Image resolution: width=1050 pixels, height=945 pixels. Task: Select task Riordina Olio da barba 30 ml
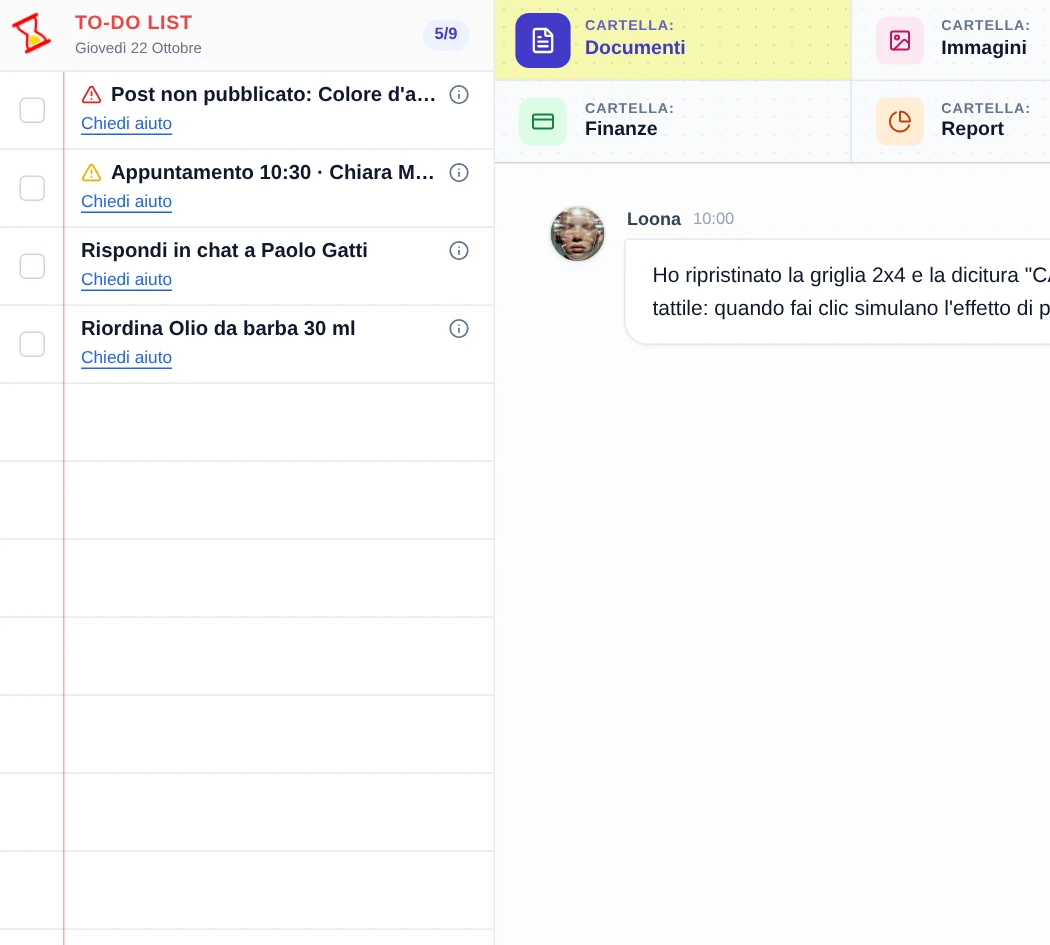(218, 328)
